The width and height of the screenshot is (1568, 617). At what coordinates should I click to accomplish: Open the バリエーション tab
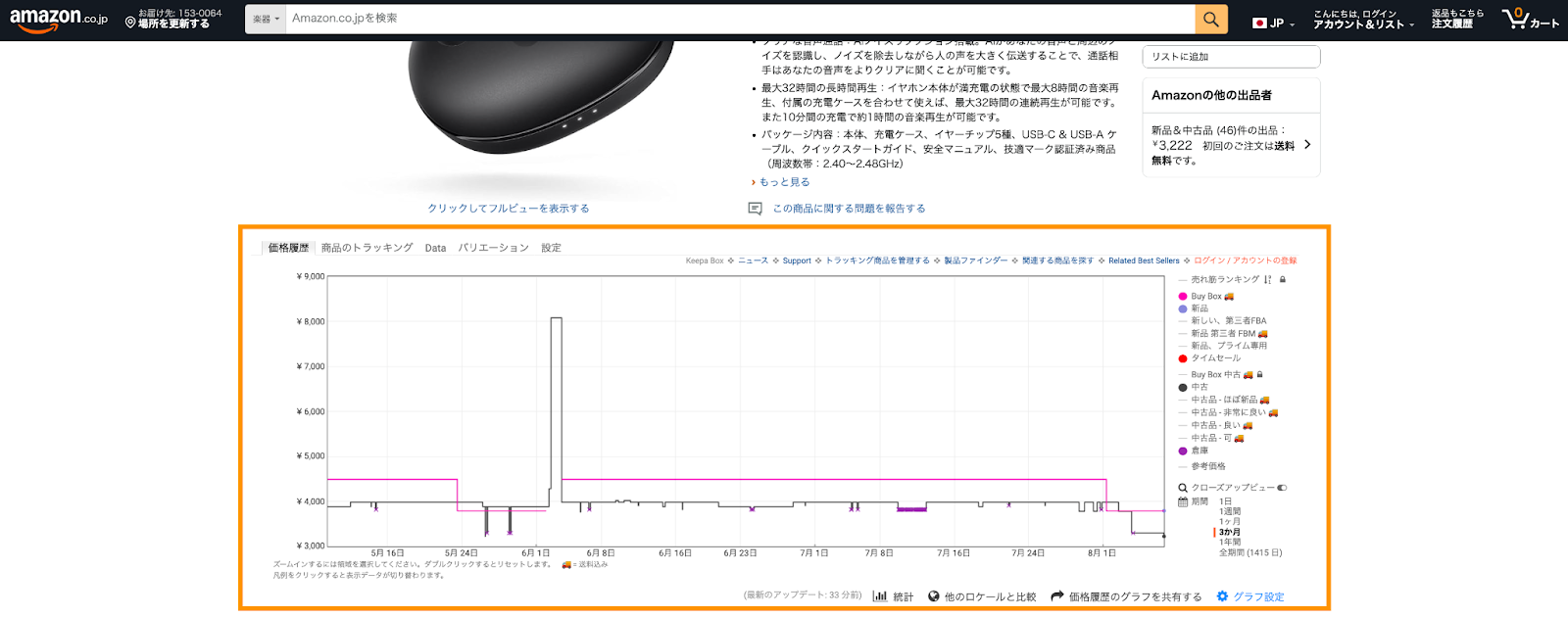[x=493, y=248]
